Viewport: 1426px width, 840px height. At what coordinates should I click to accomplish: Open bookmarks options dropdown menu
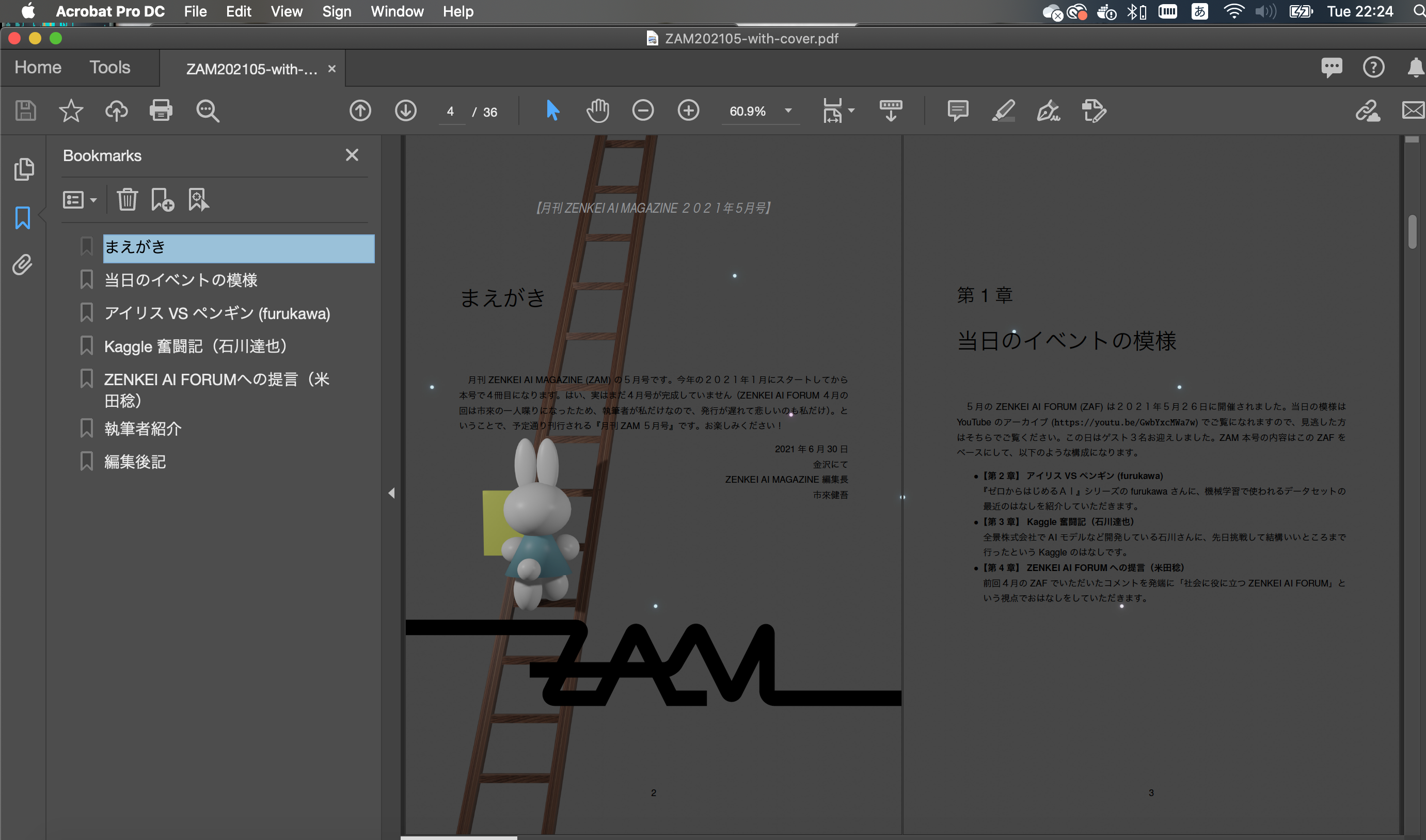click(x=80, y=200)
